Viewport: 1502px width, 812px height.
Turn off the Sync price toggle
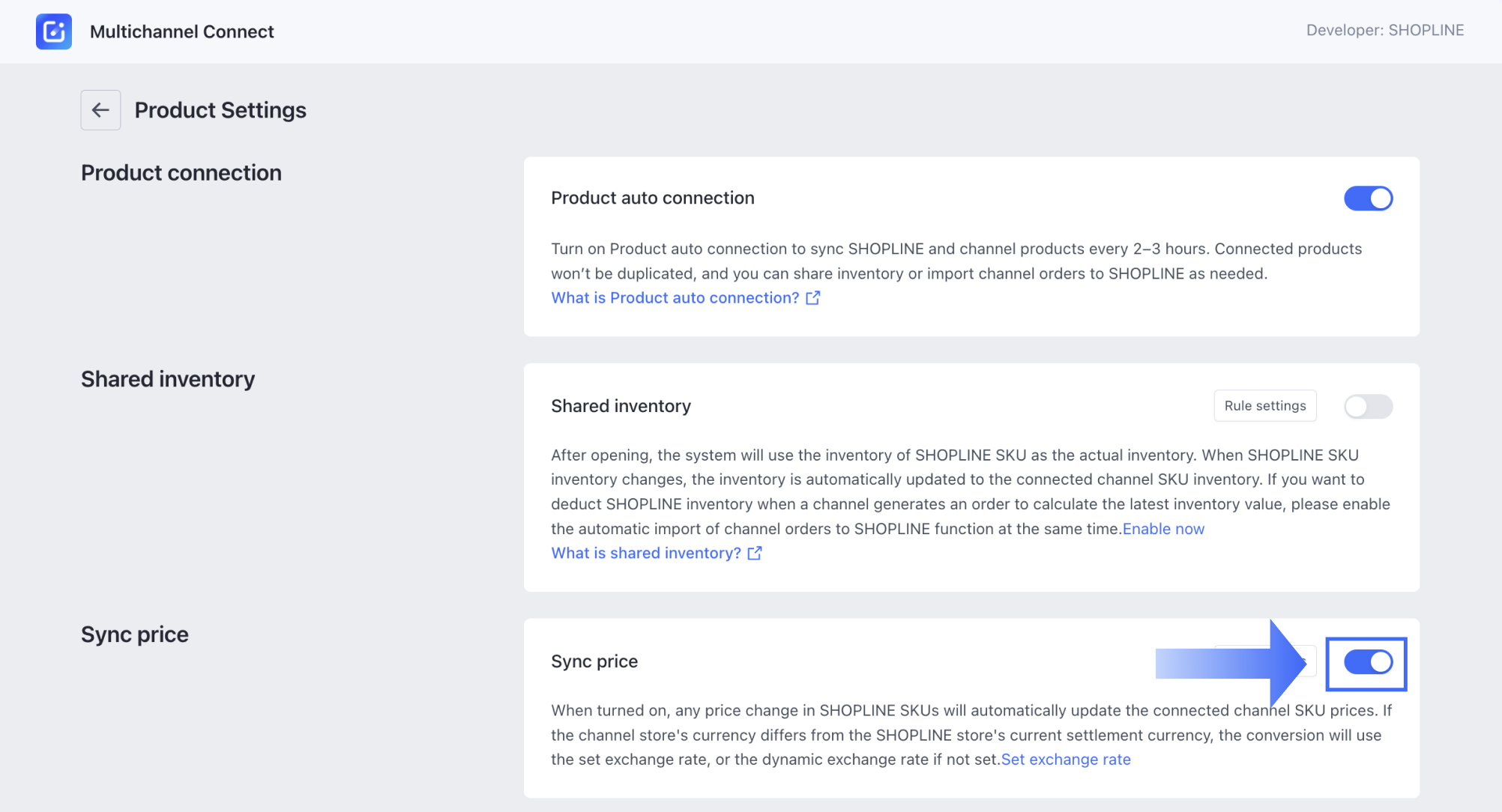pos(1368,662)
